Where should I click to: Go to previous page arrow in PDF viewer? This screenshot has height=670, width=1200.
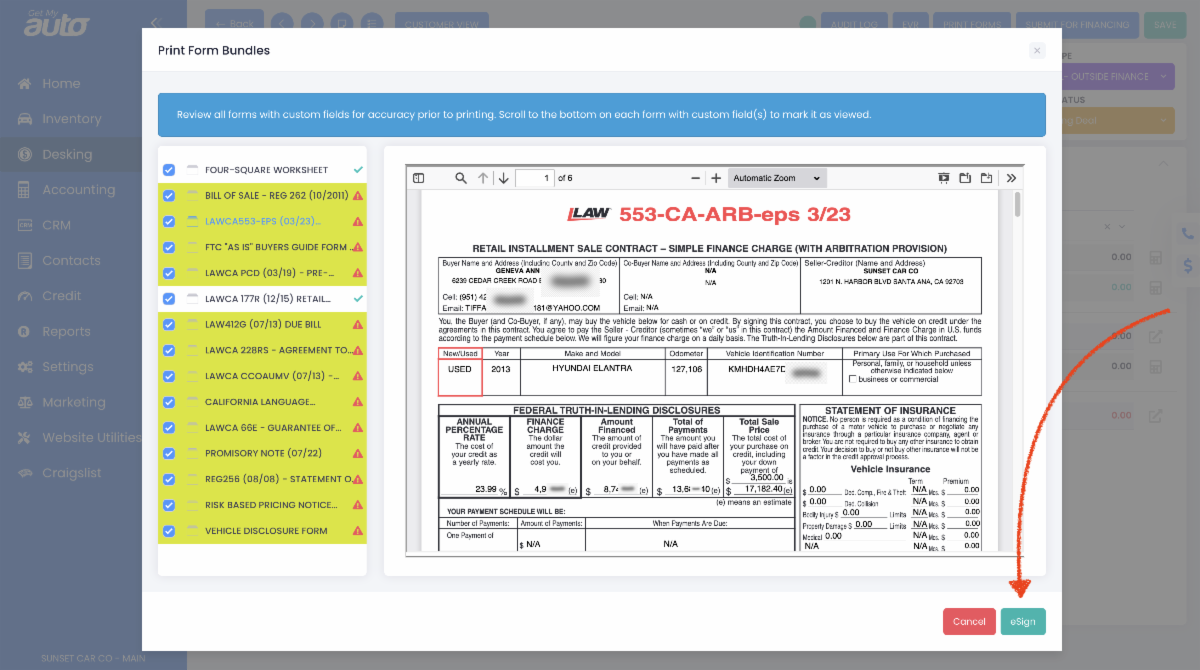(x=483, y=178)
